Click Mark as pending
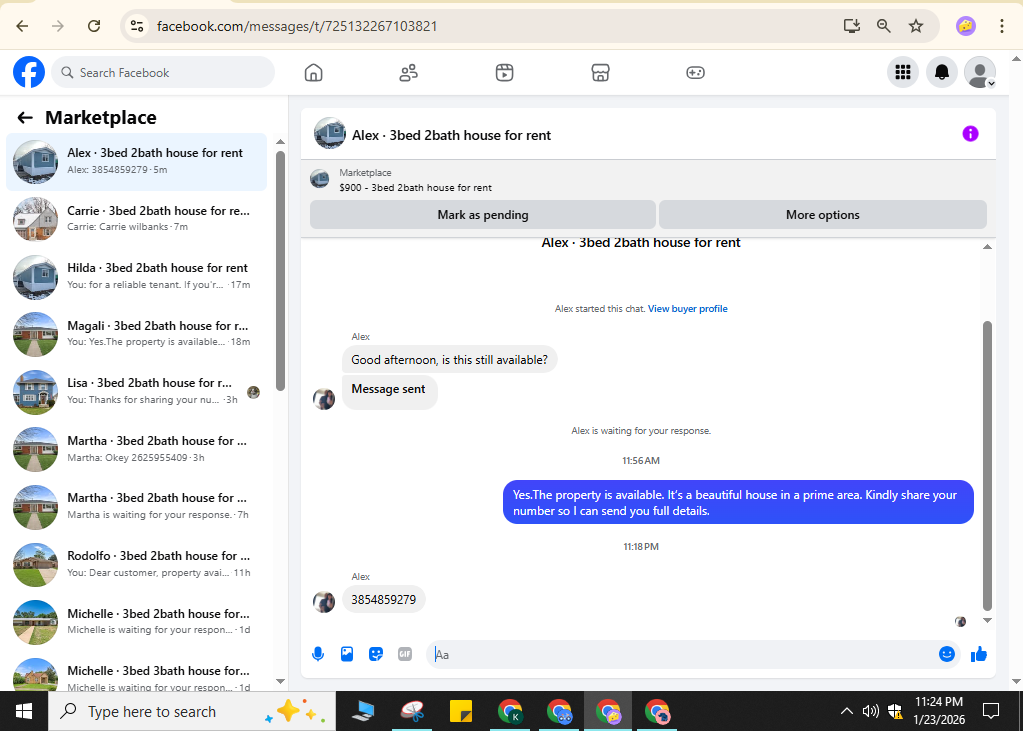The image size is (1023, 731). pyautogui.click(x=483, y=215)
